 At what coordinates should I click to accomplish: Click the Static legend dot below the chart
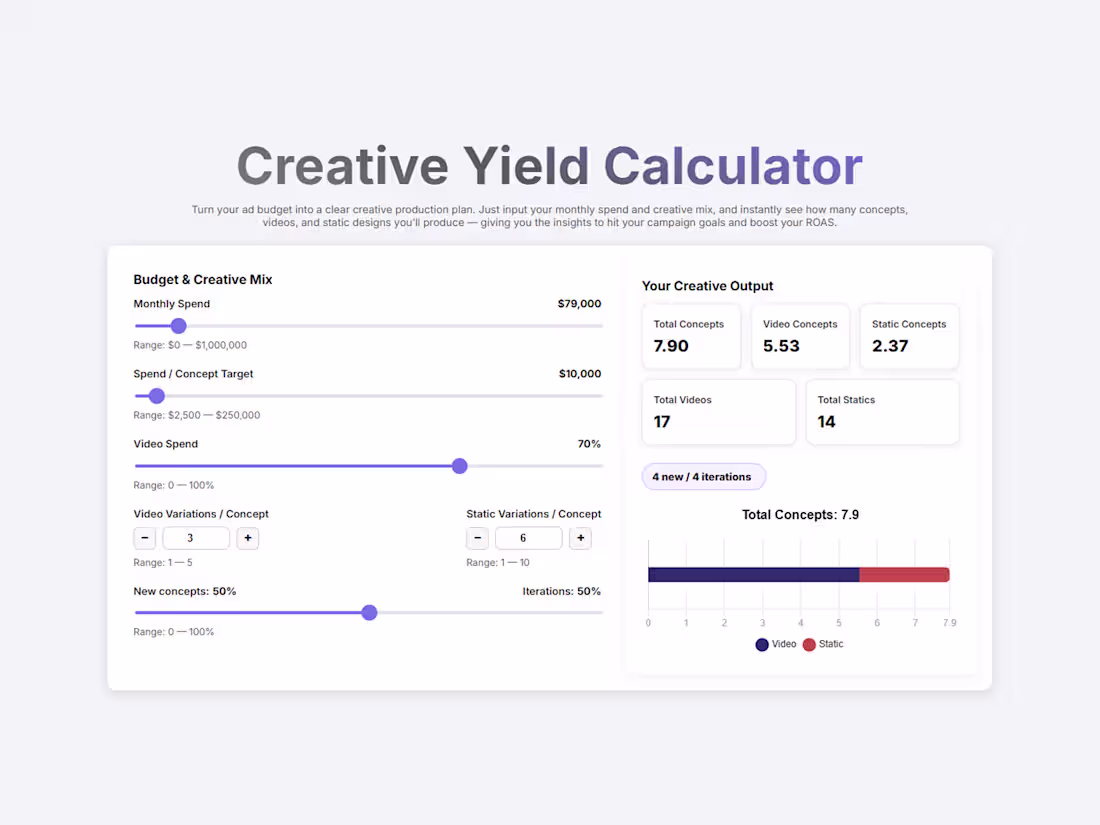[809, 644]
